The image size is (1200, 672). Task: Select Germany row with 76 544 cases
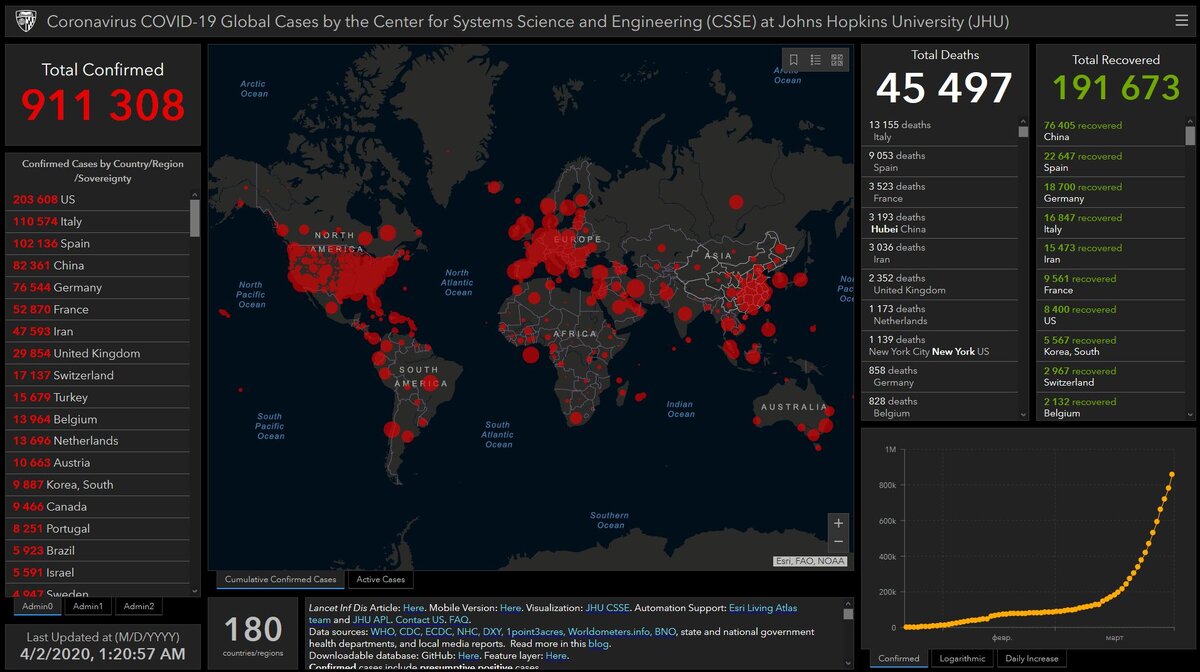point(97,288)
